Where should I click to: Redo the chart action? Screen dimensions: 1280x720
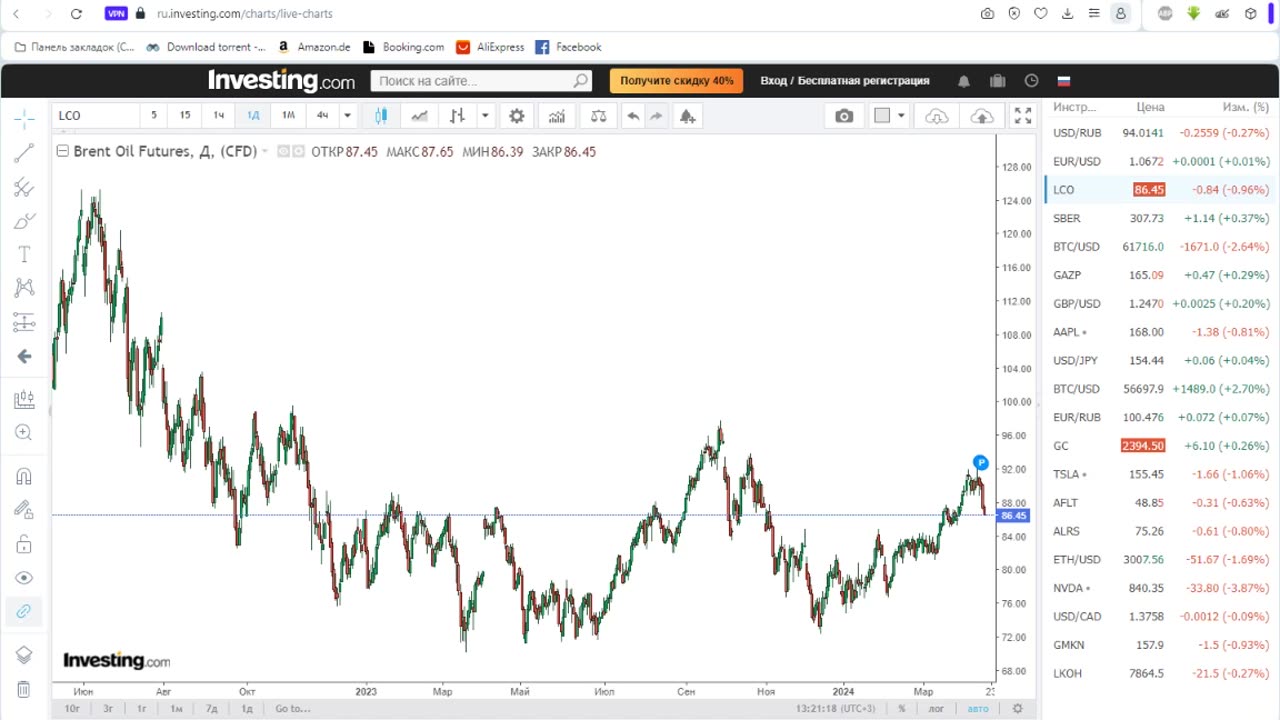click(656, 116)
